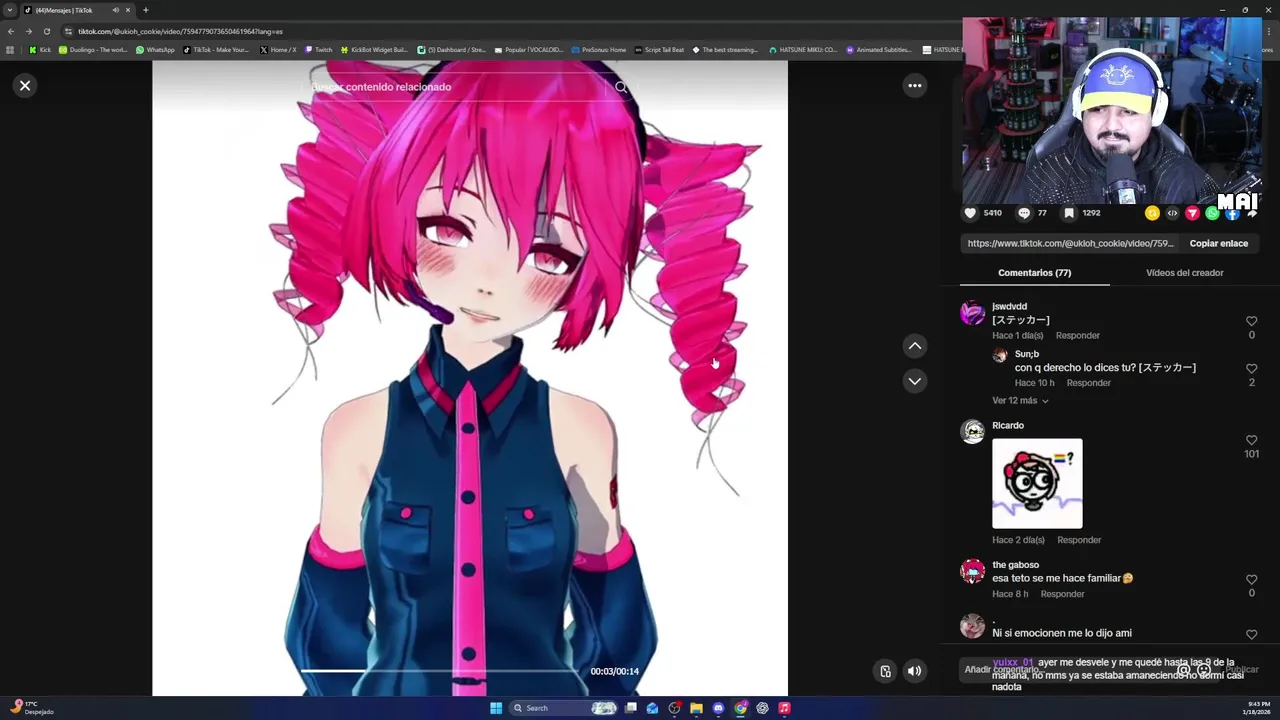The height and width of the screenshot is (720, 1280).
Task: Go to the previous video with up arrow
Action: coord(914,346)
